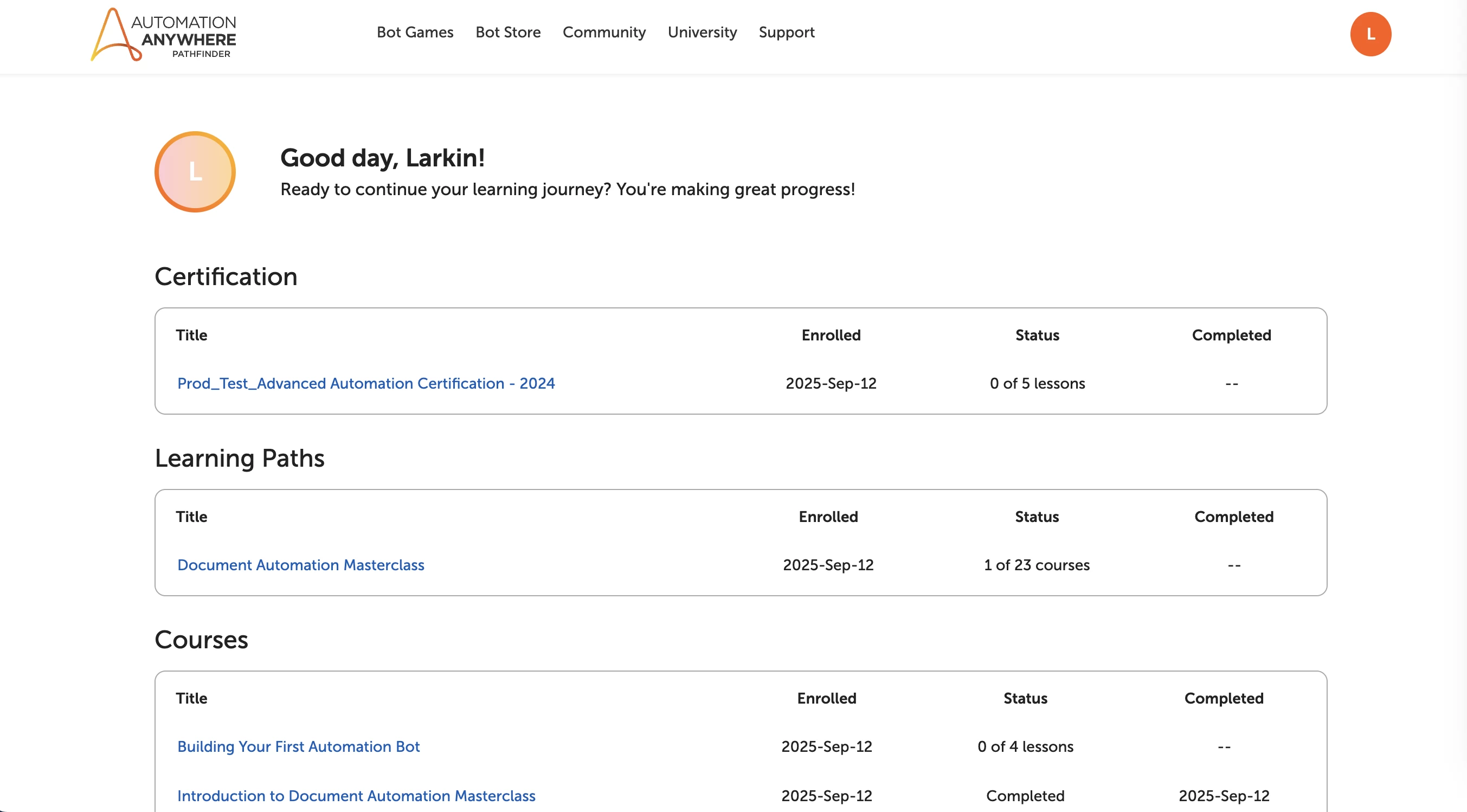The width and height of the screenshot is (1467, 812).
Task: Click the Learning Paths Completed header
Action: click(1233, 517)
